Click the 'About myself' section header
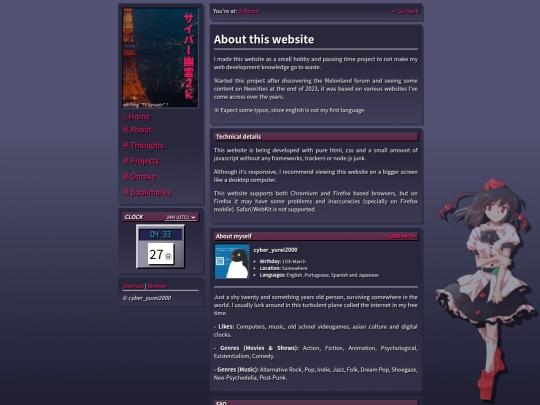Screen dimensions: 540x405 pos(316,236)
